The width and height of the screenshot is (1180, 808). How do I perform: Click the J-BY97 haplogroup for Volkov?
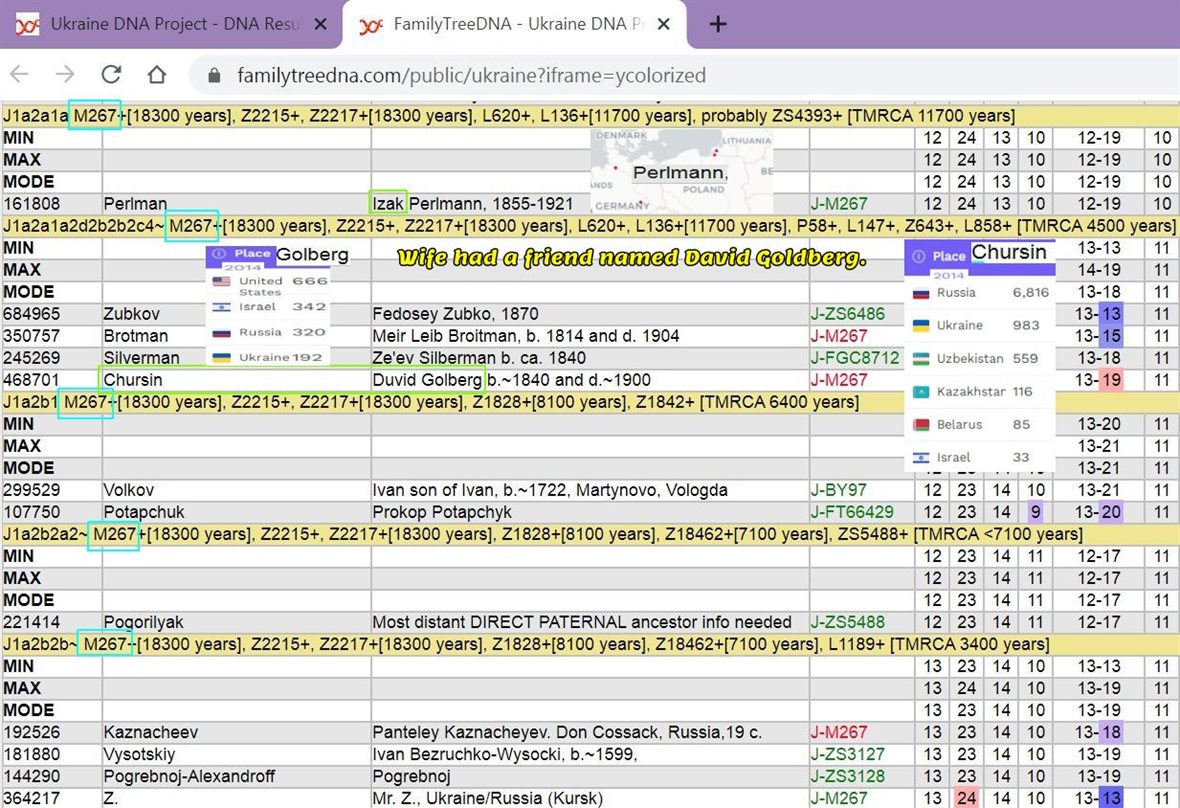(838, 490)
